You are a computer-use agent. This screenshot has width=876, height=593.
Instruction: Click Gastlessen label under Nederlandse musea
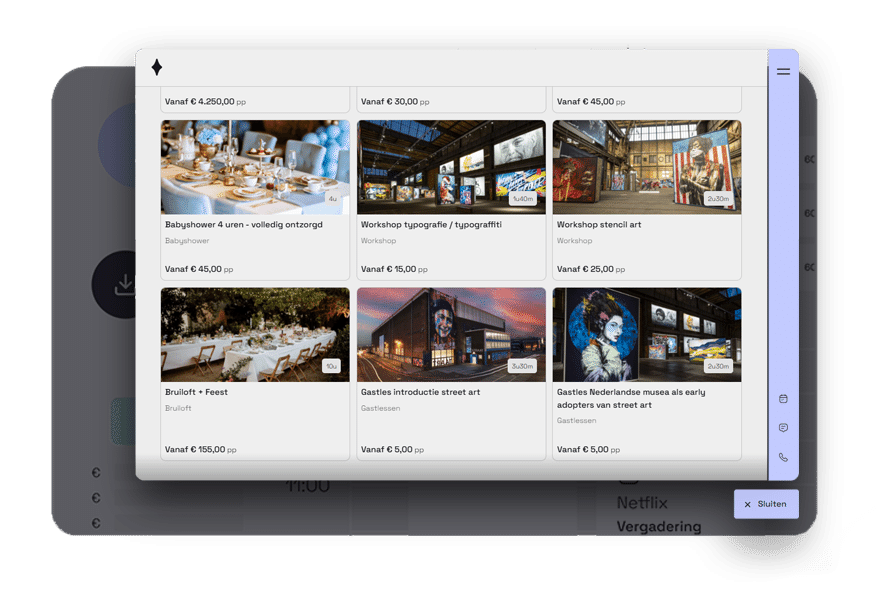click(x=576, y=421)
